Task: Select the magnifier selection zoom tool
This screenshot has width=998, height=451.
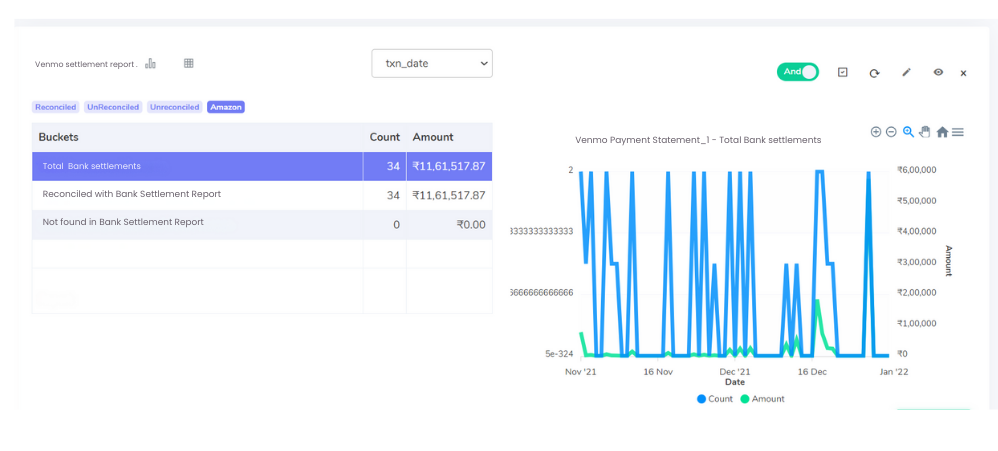Action: (x=908, y=132)
